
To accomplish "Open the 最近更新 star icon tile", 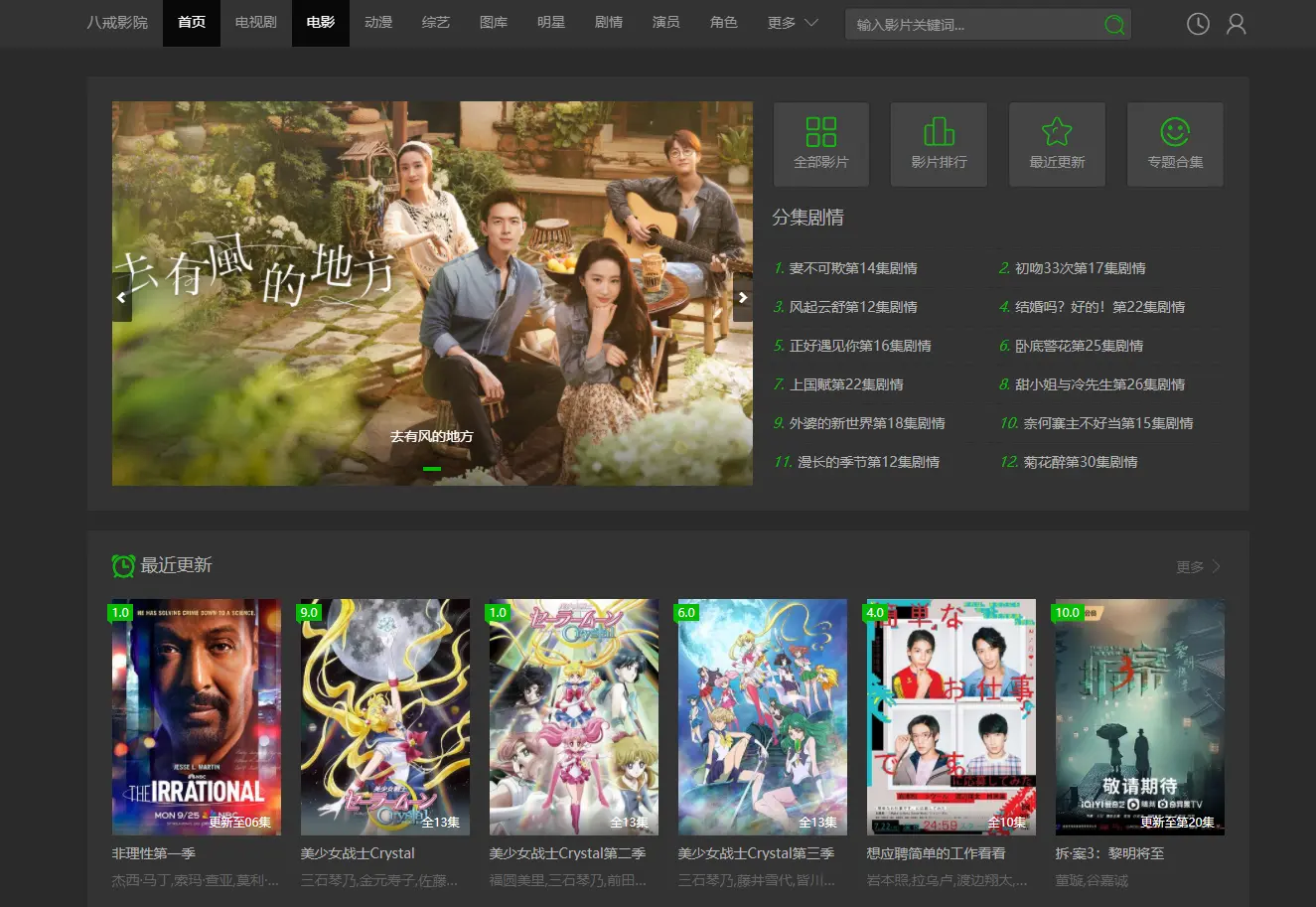I will click(x=1057, y=144).
